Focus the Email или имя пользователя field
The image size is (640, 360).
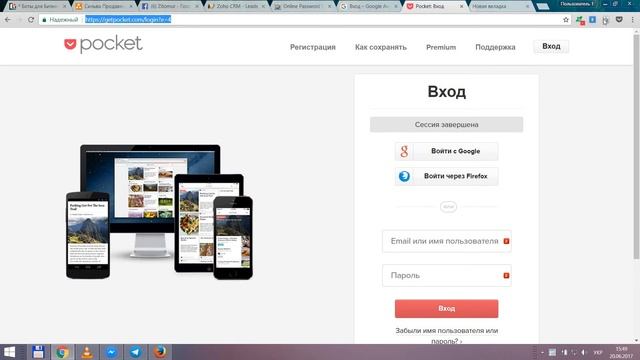pos(447,241)
